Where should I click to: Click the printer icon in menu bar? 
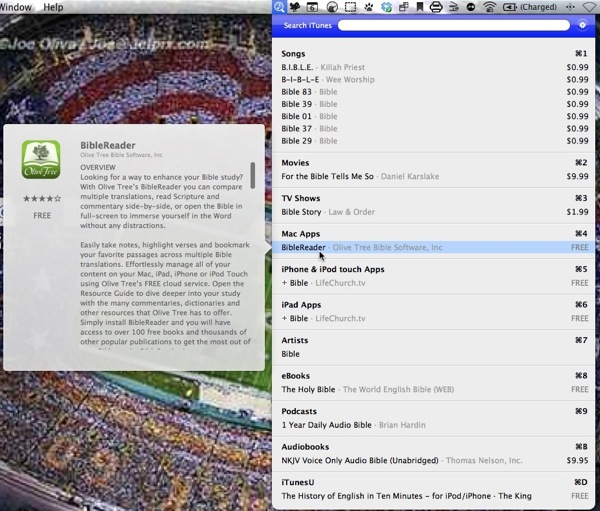tap(436, 7)
